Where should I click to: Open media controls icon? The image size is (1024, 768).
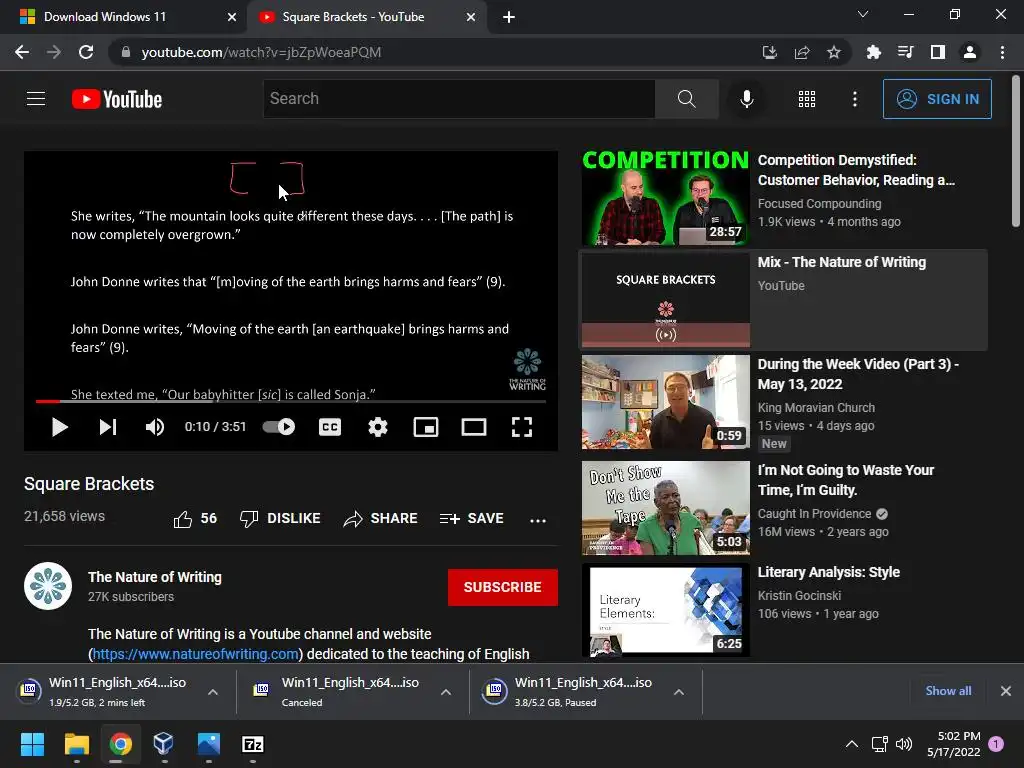[x=905, y=52]
